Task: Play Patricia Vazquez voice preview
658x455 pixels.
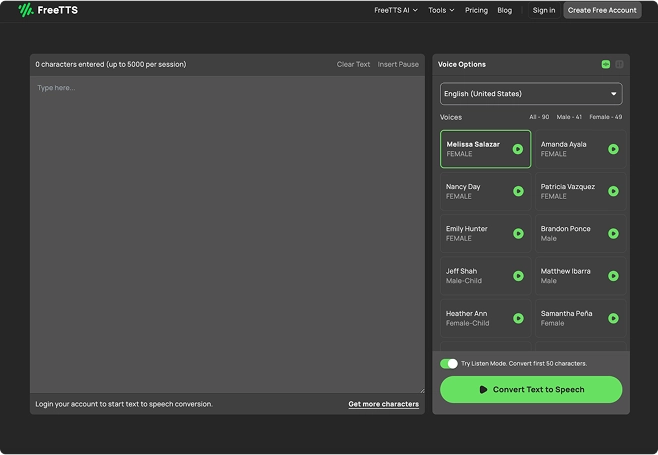Action: tap(613, 191)
